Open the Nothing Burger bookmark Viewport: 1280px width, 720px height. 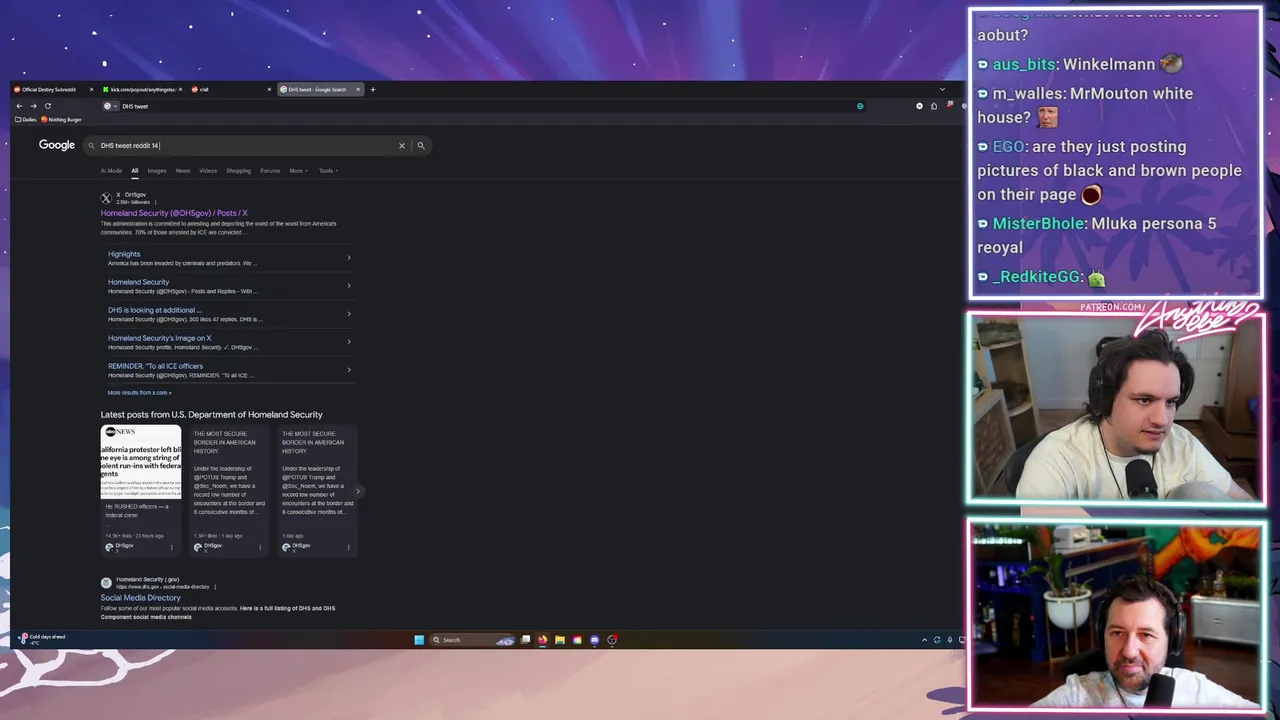[62, 119]
